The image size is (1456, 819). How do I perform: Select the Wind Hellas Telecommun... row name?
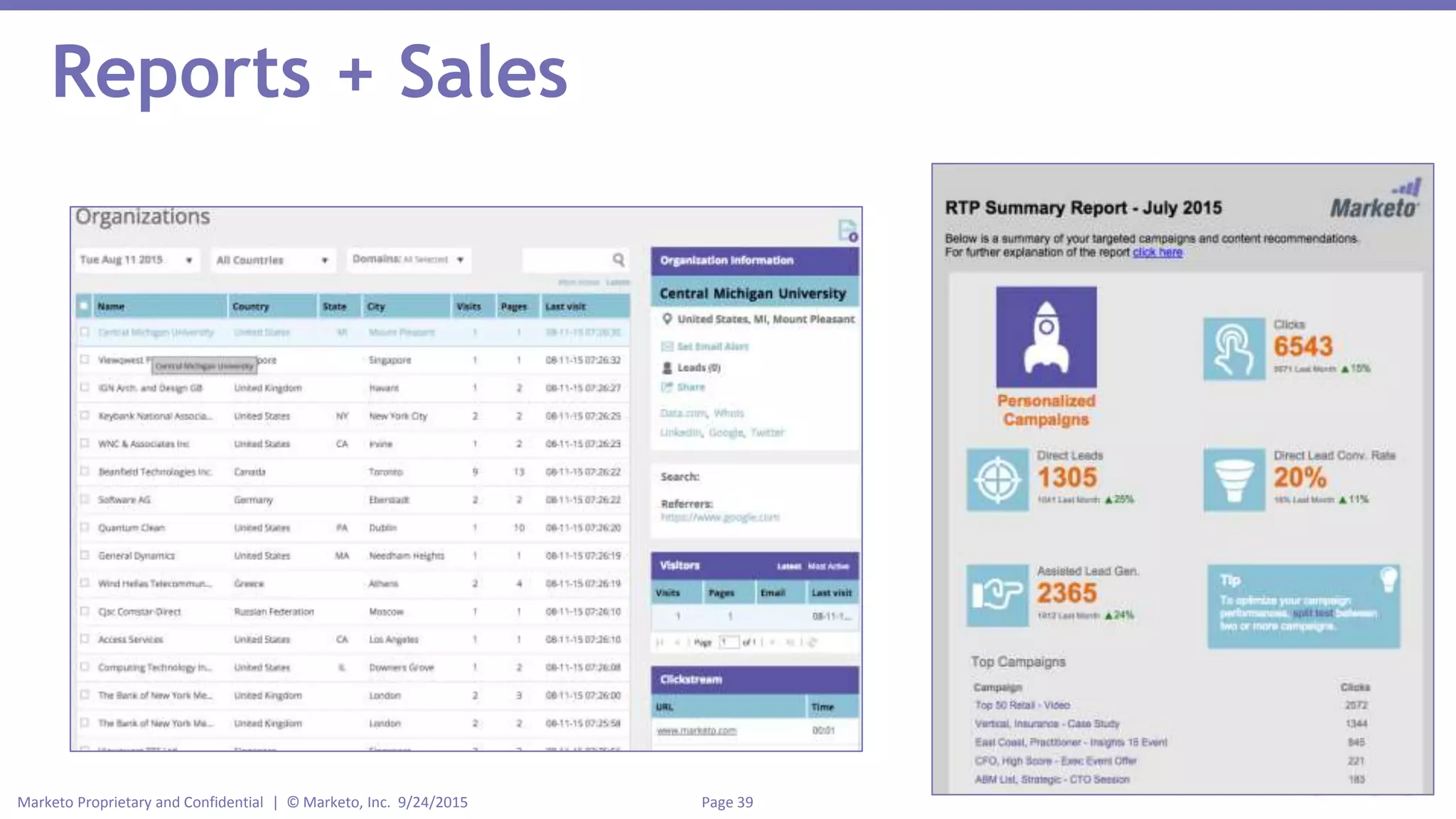tap(154, 583)
